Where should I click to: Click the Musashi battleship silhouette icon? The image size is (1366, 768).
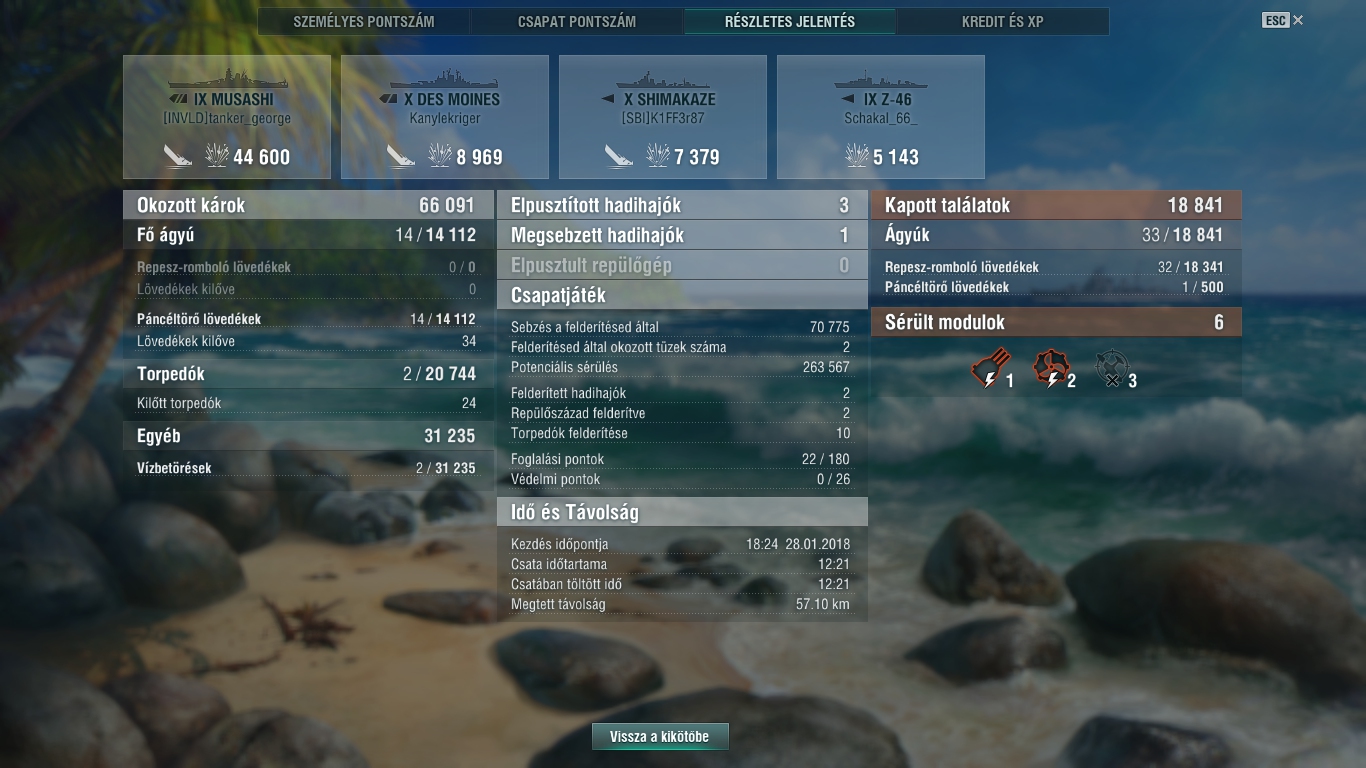point(227,80)
